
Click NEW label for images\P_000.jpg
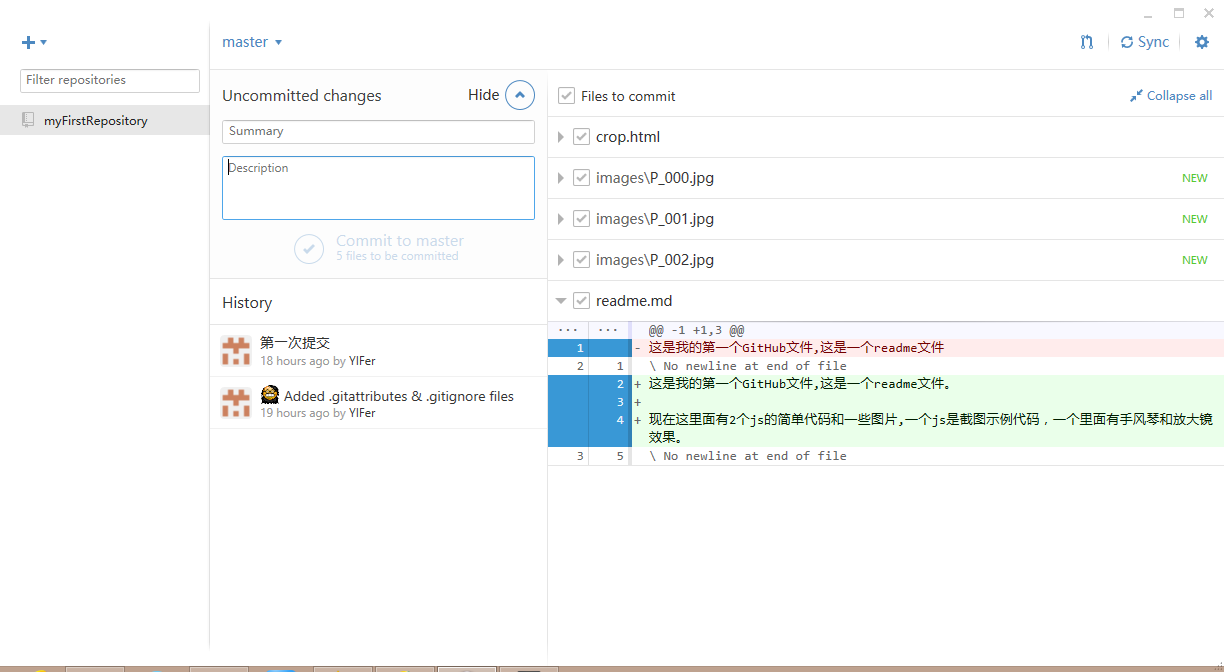(x=1195, y=178)
